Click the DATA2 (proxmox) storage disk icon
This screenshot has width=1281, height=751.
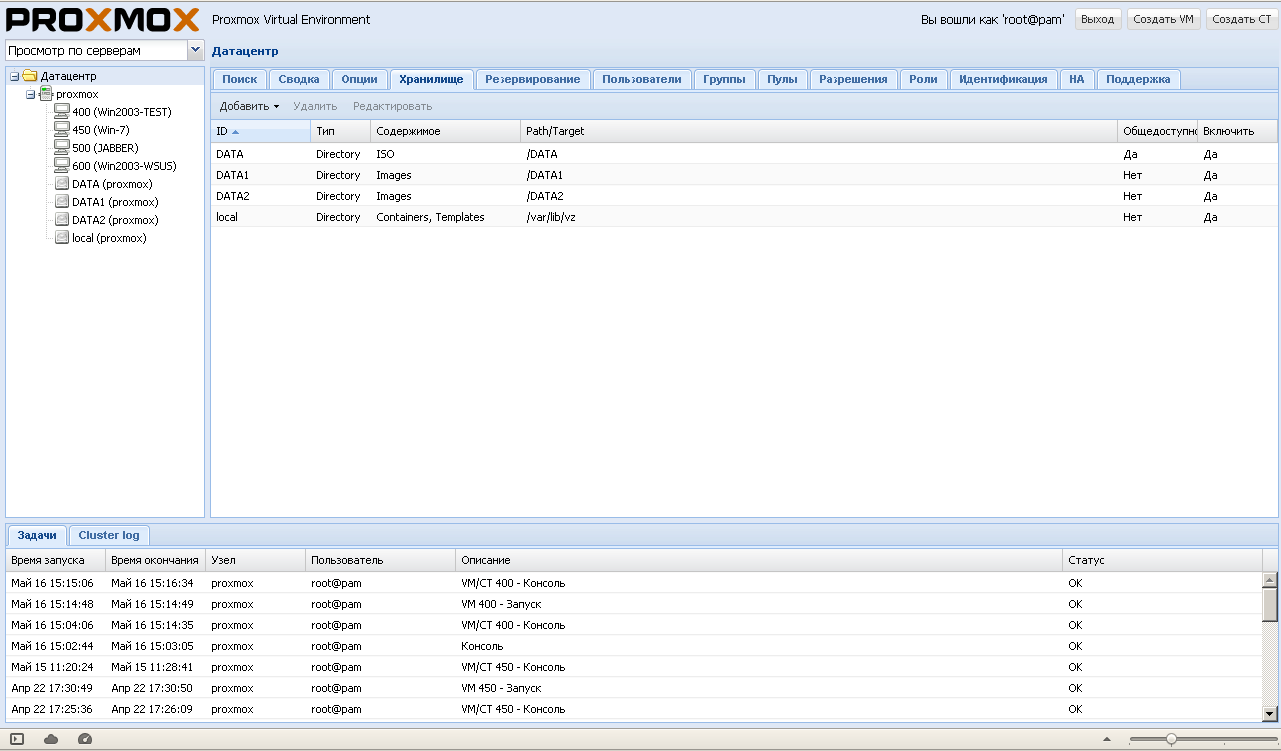[x=61, y=220]
